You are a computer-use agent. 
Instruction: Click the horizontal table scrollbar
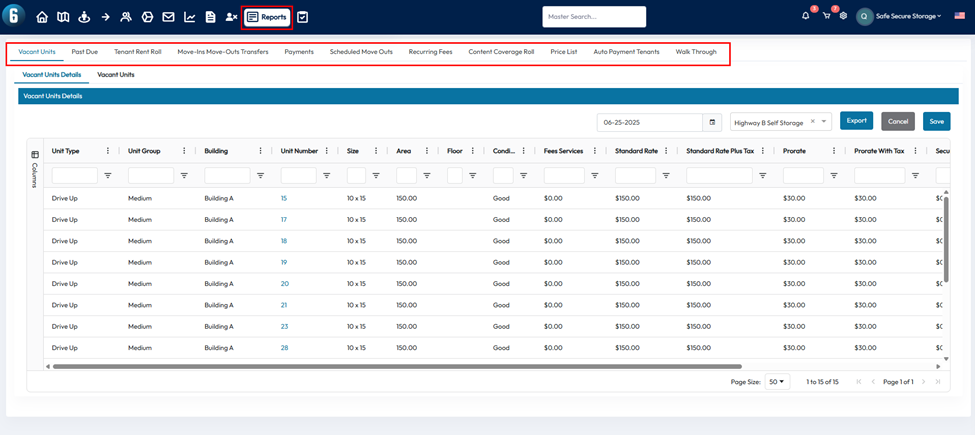pos(397,366)
